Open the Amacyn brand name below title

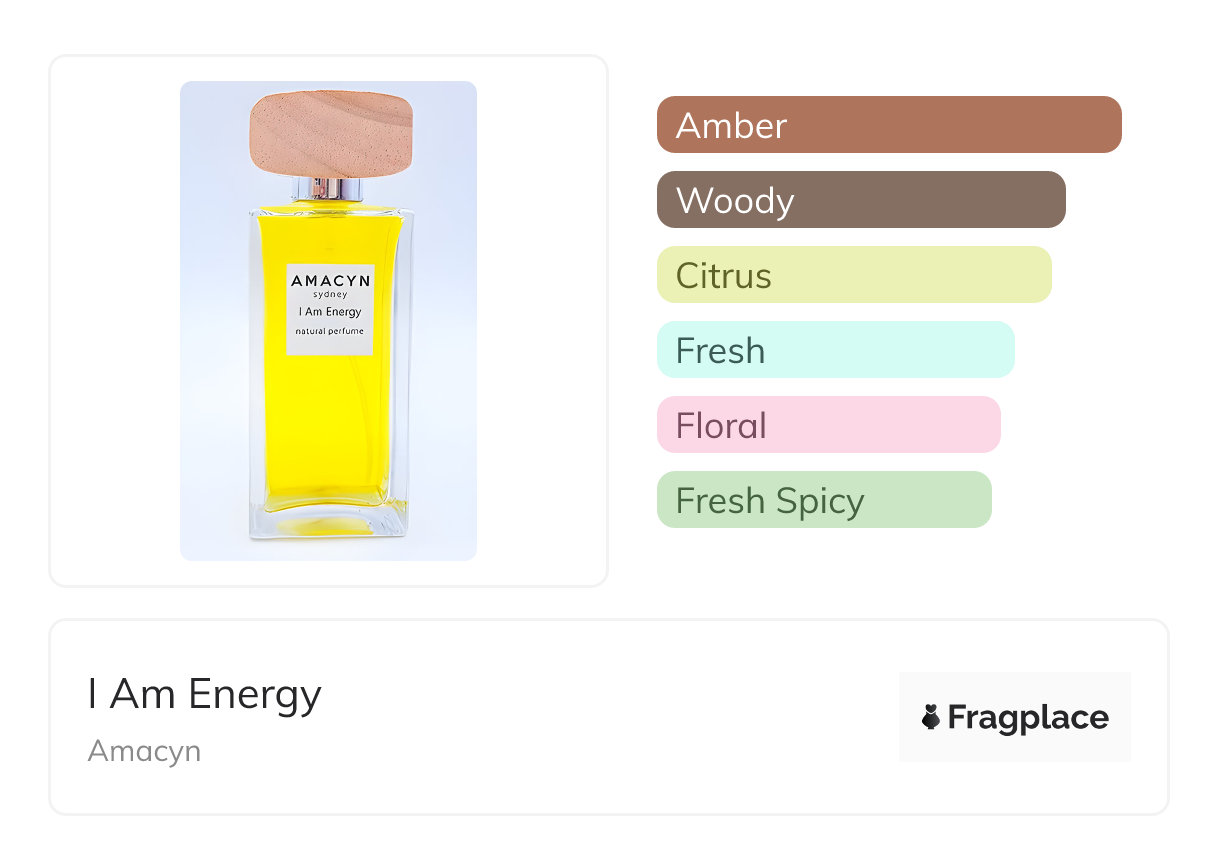pyautogui.click(x=144, y=751)
